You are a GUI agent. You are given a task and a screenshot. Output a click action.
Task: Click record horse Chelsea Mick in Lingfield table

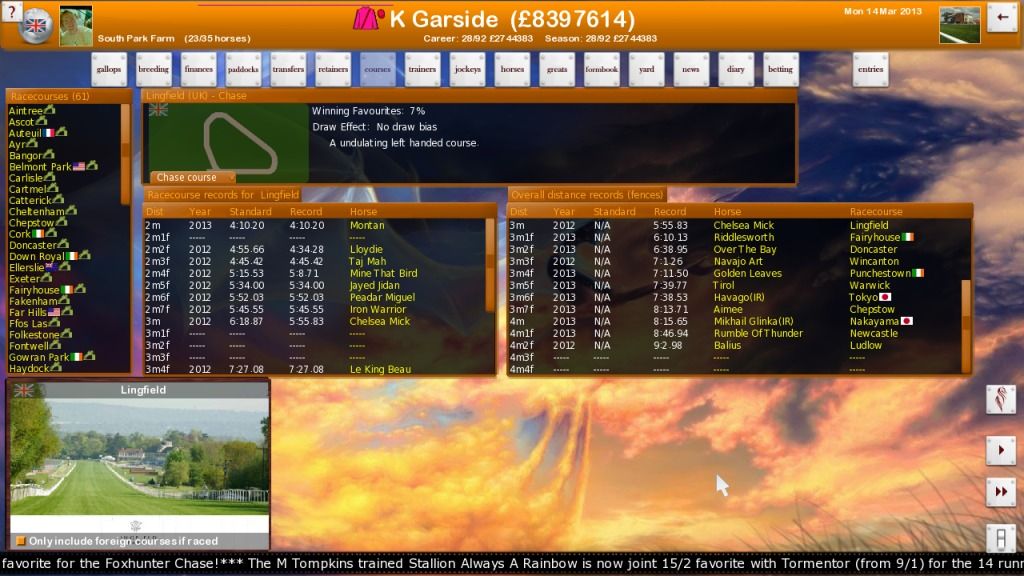[x=380, y=321]
